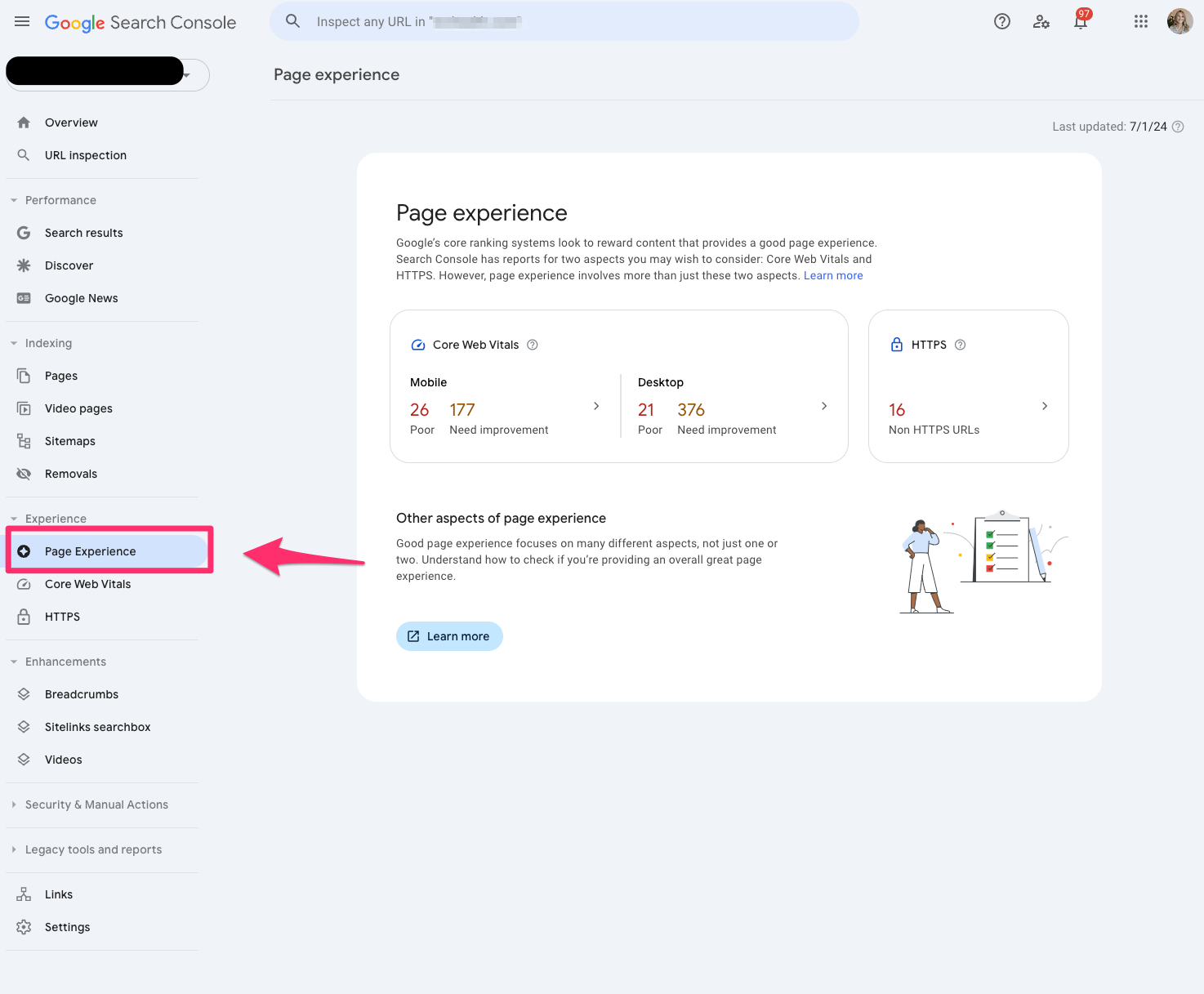Open notifications bell with 97 badge

click(1081, 20)
